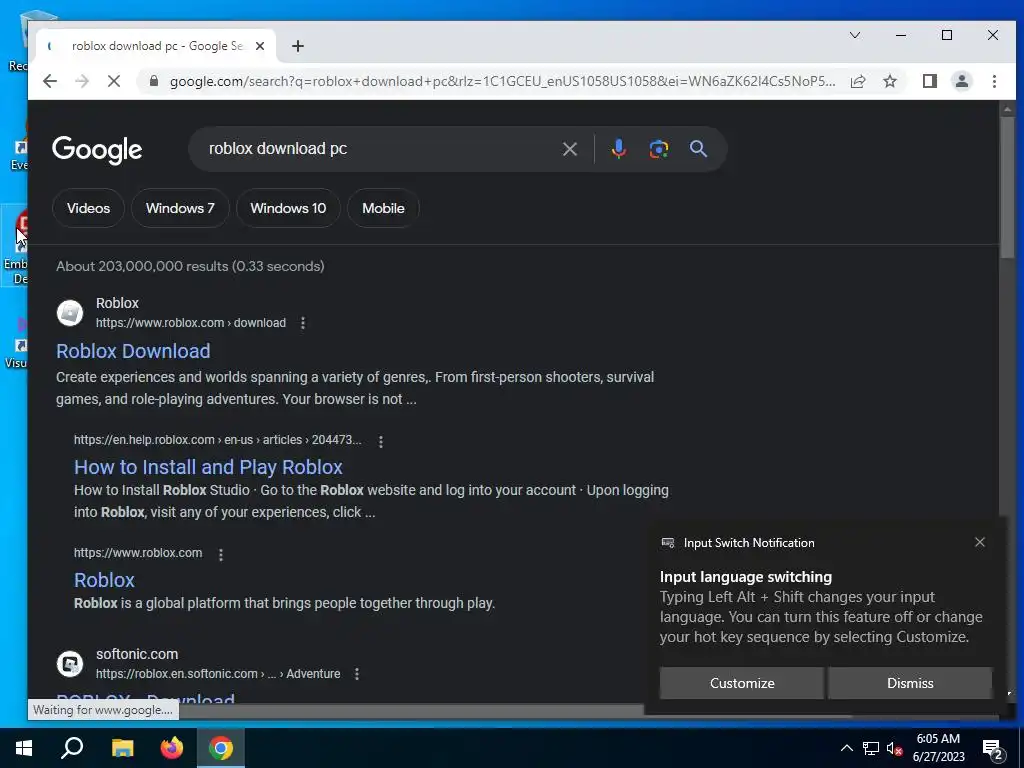
Task: Open the Roblox Download result link
Action: (x=133, y=351)
